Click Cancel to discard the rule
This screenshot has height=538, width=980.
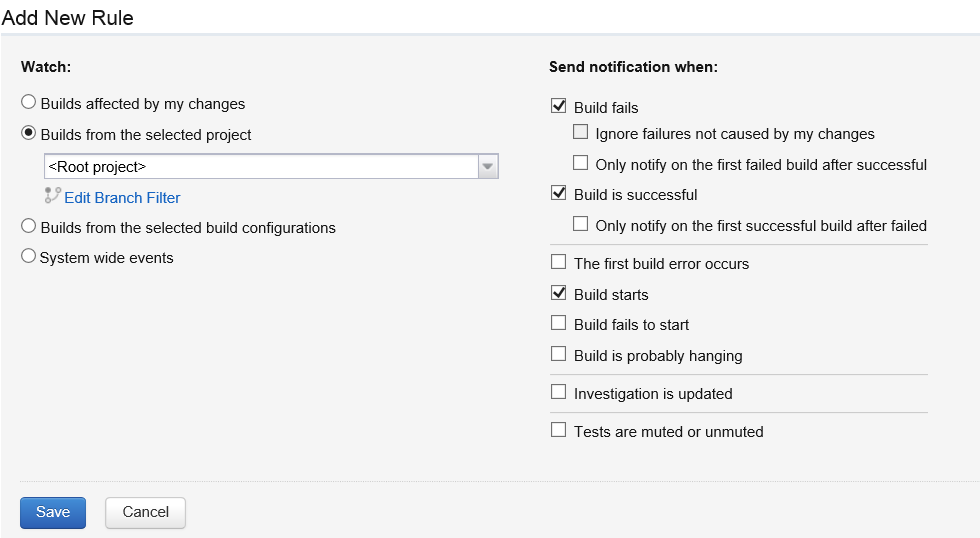(x=146, y=513)
